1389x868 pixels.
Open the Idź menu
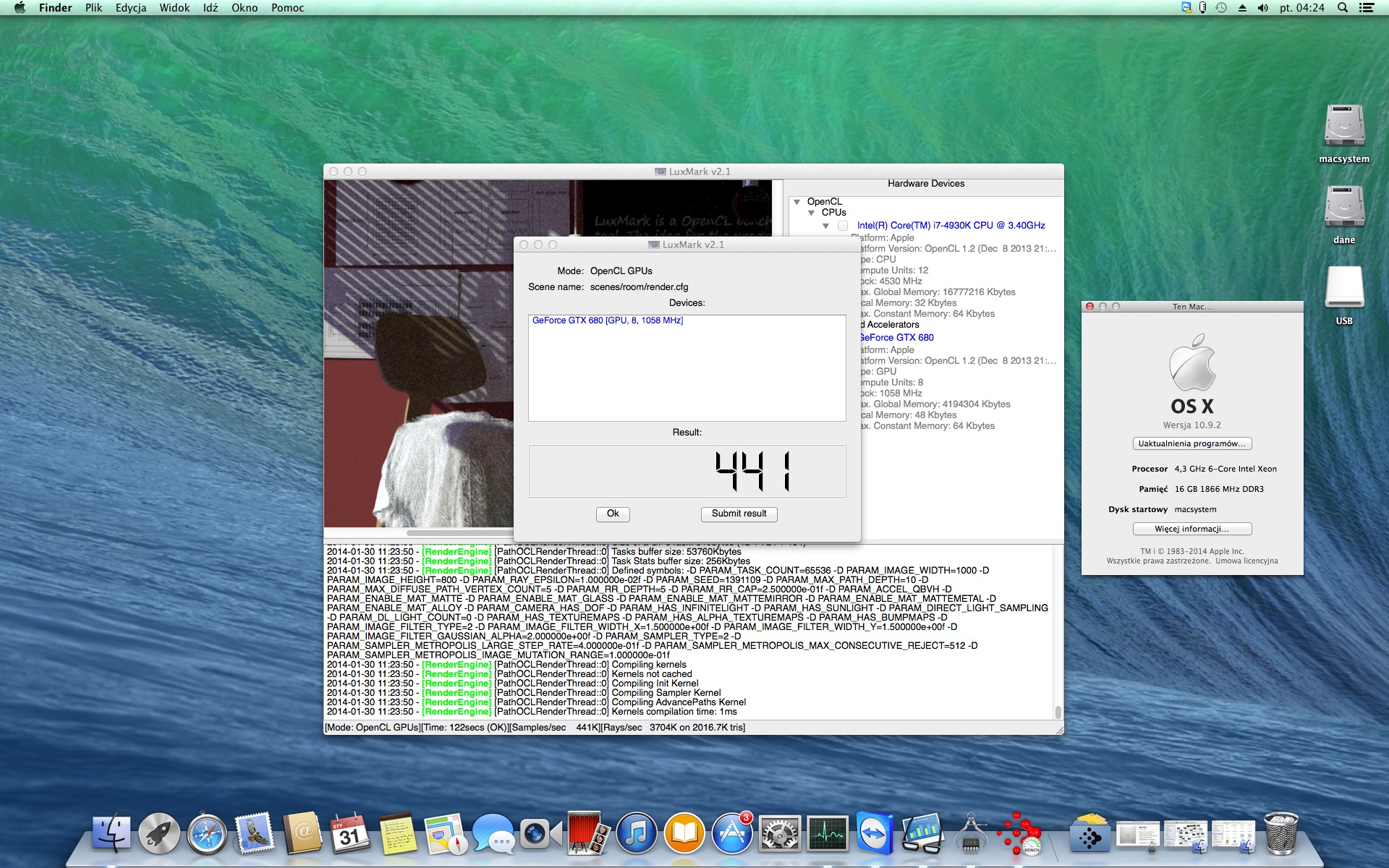click(x=211, y=8)
